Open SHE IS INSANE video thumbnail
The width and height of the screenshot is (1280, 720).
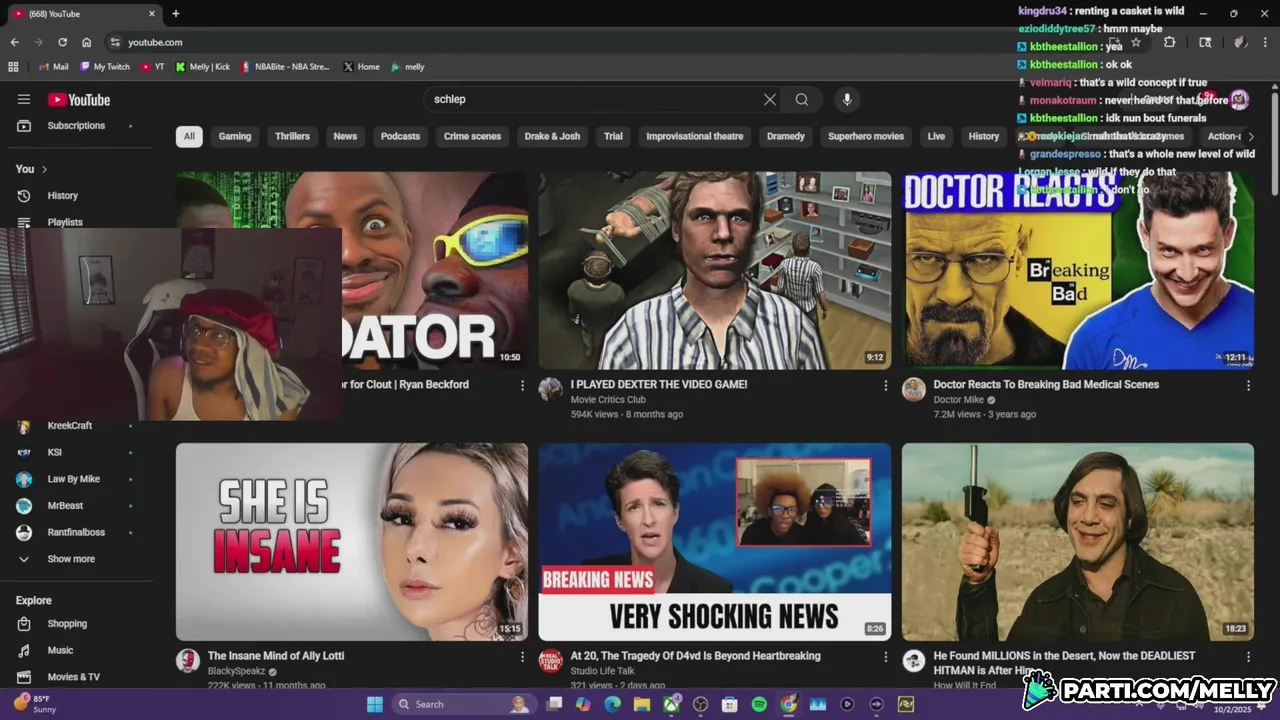coord(352,542)
